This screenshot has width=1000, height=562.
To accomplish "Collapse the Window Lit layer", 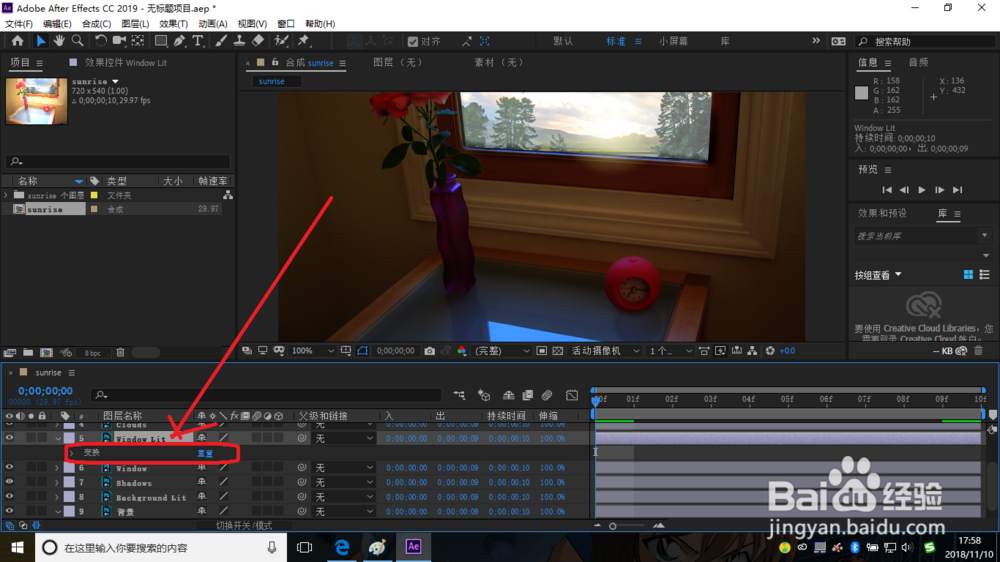I will (x=57, y=439).
